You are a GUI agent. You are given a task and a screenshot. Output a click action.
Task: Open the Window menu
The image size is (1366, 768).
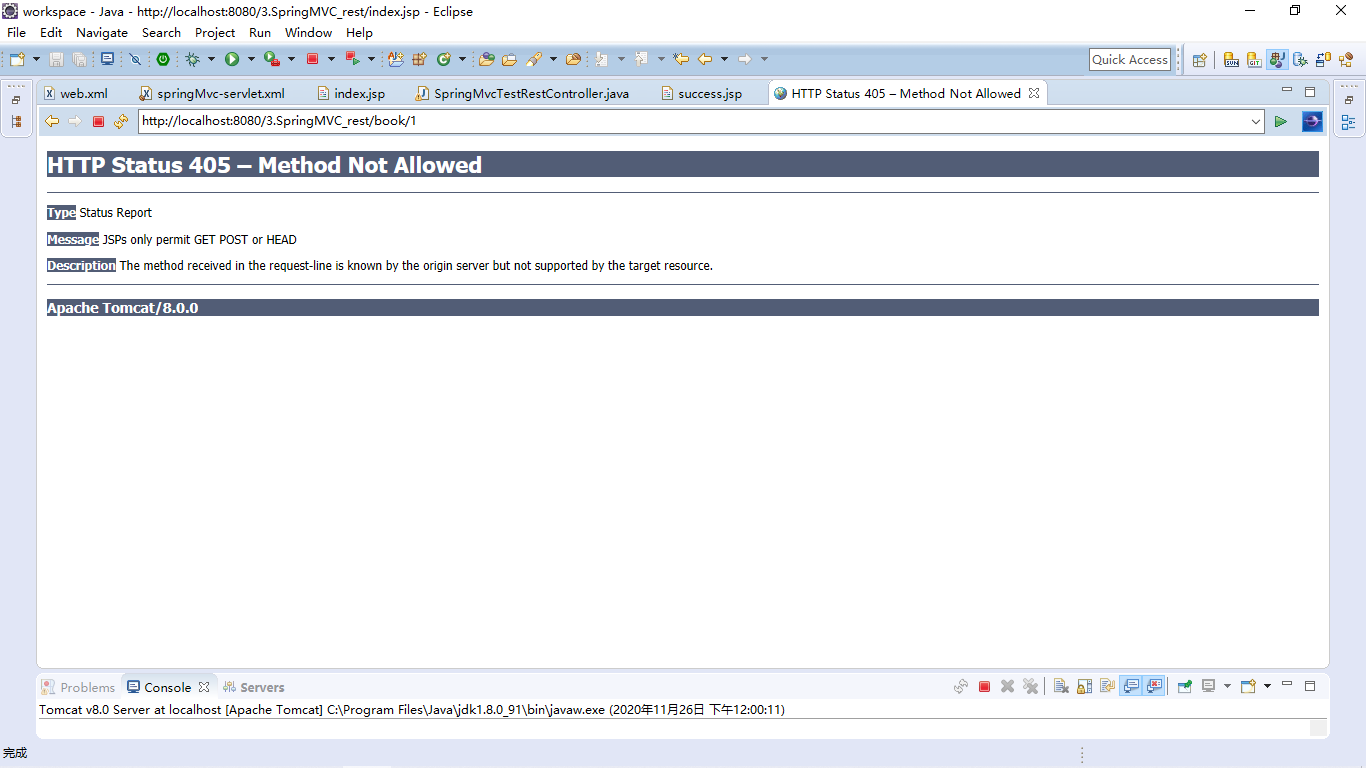pos(309,33)
